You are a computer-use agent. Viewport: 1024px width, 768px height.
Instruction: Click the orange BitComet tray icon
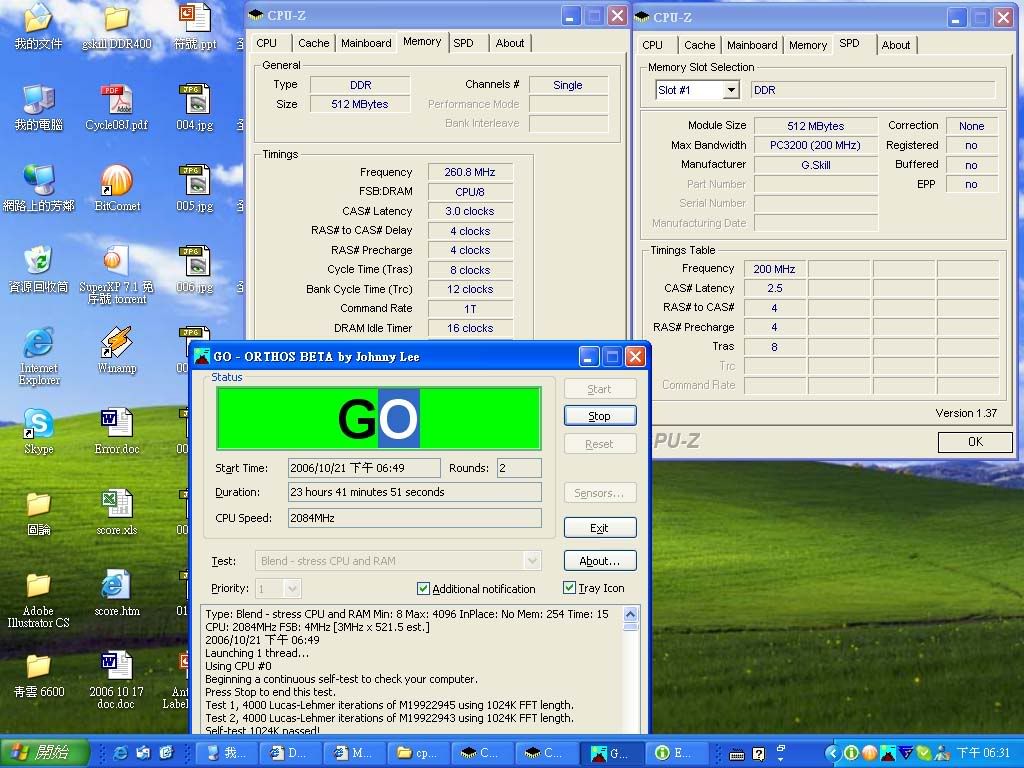click(870, 754)
